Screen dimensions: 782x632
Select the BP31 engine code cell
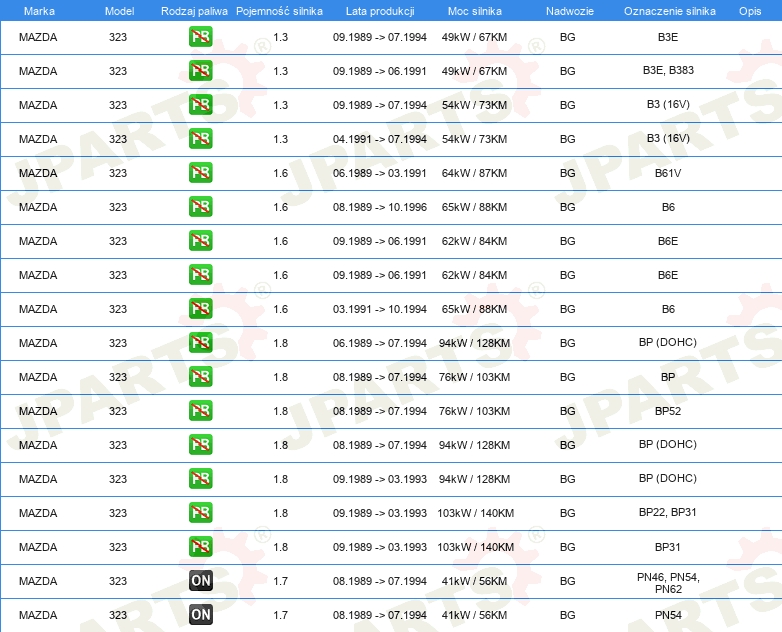tap(668, 547)
